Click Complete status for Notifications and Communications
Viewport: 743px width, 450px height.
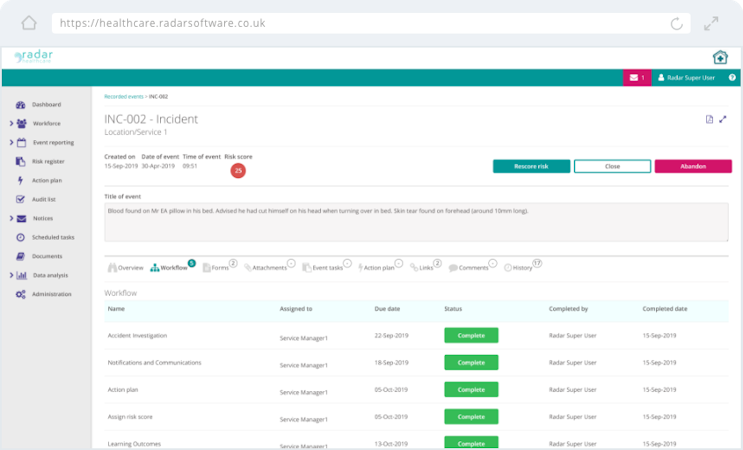[471, 362]
